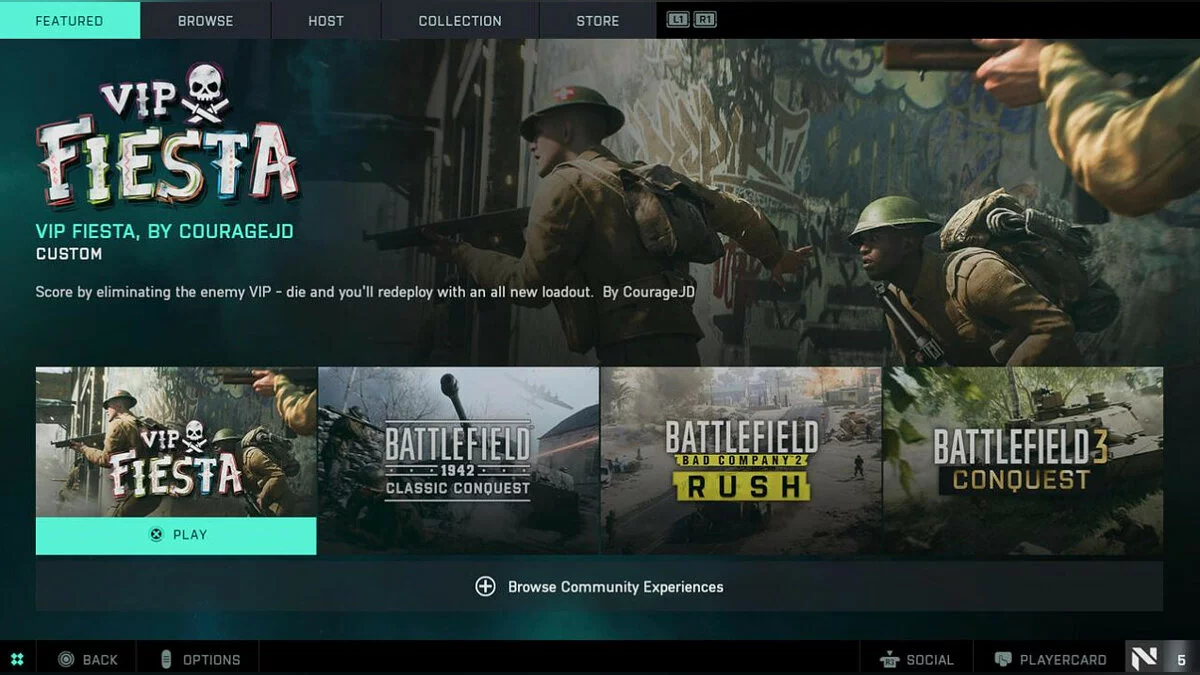Click the VIP Fiesta skull logo banner
This screenshot has width=1200, height=675.
(x=168, y=135)
